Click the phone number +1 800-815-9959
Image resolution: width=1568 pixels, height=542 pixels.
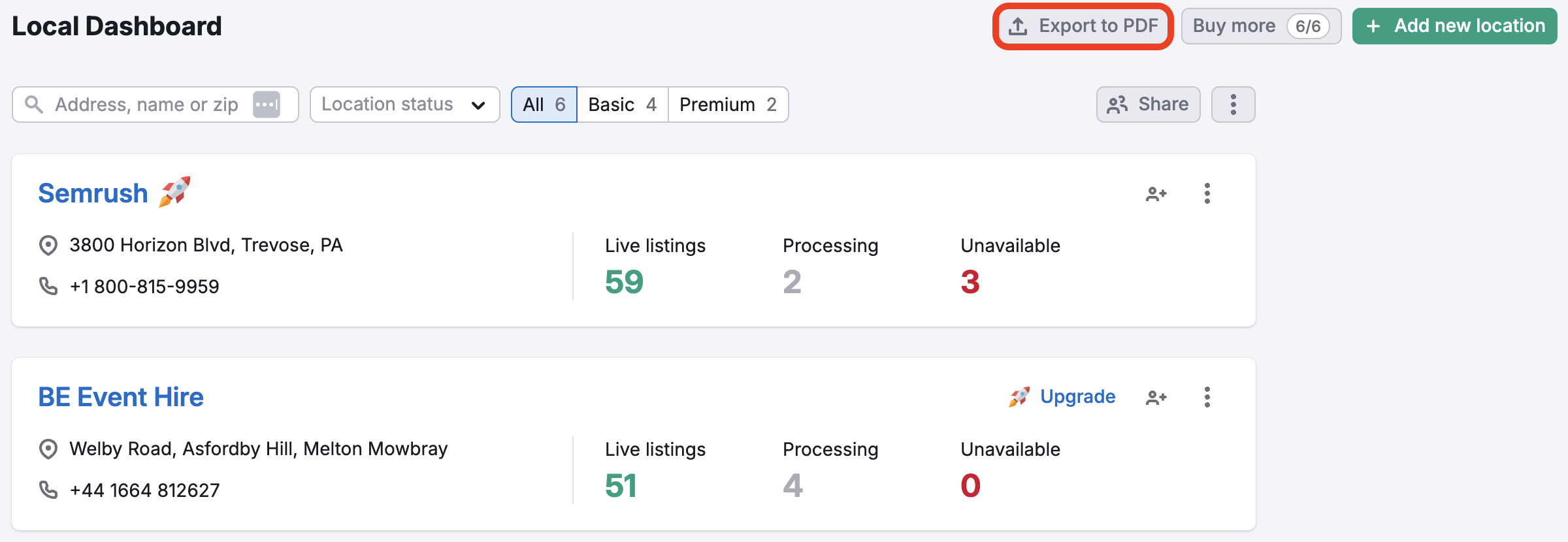click(x=144, y=287)
